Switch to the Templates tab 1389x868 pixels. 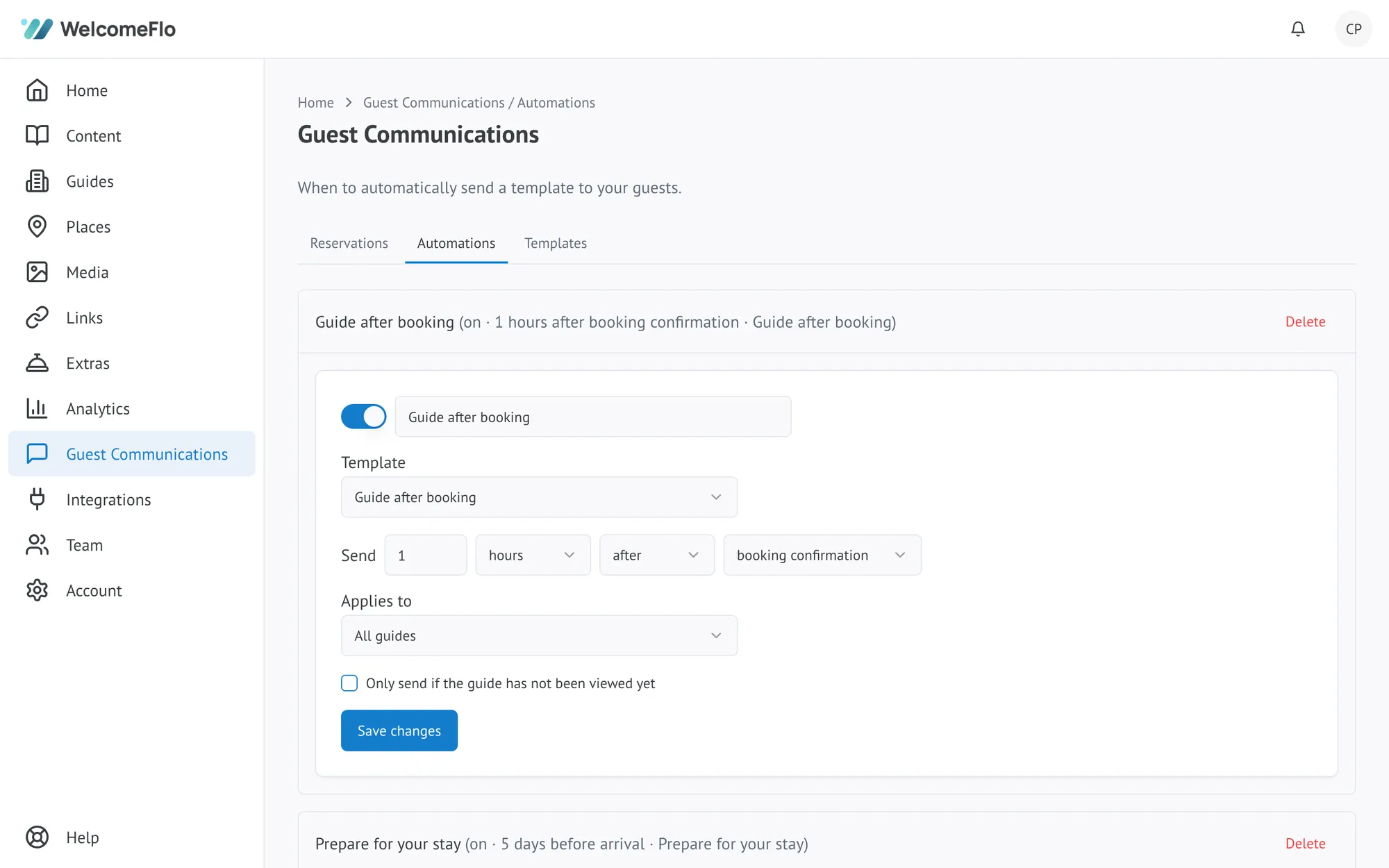(556, 243)
